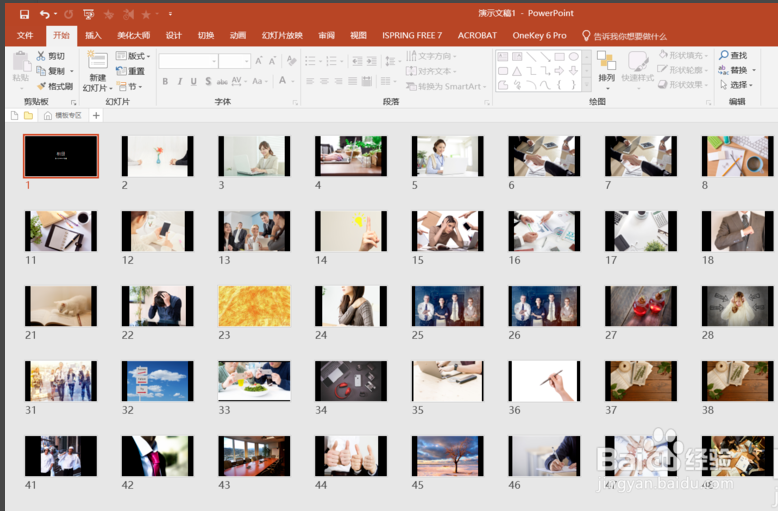This screenshot has width=778, height=511.
Task: Toggle center text alignment
Action: (324, 81)
